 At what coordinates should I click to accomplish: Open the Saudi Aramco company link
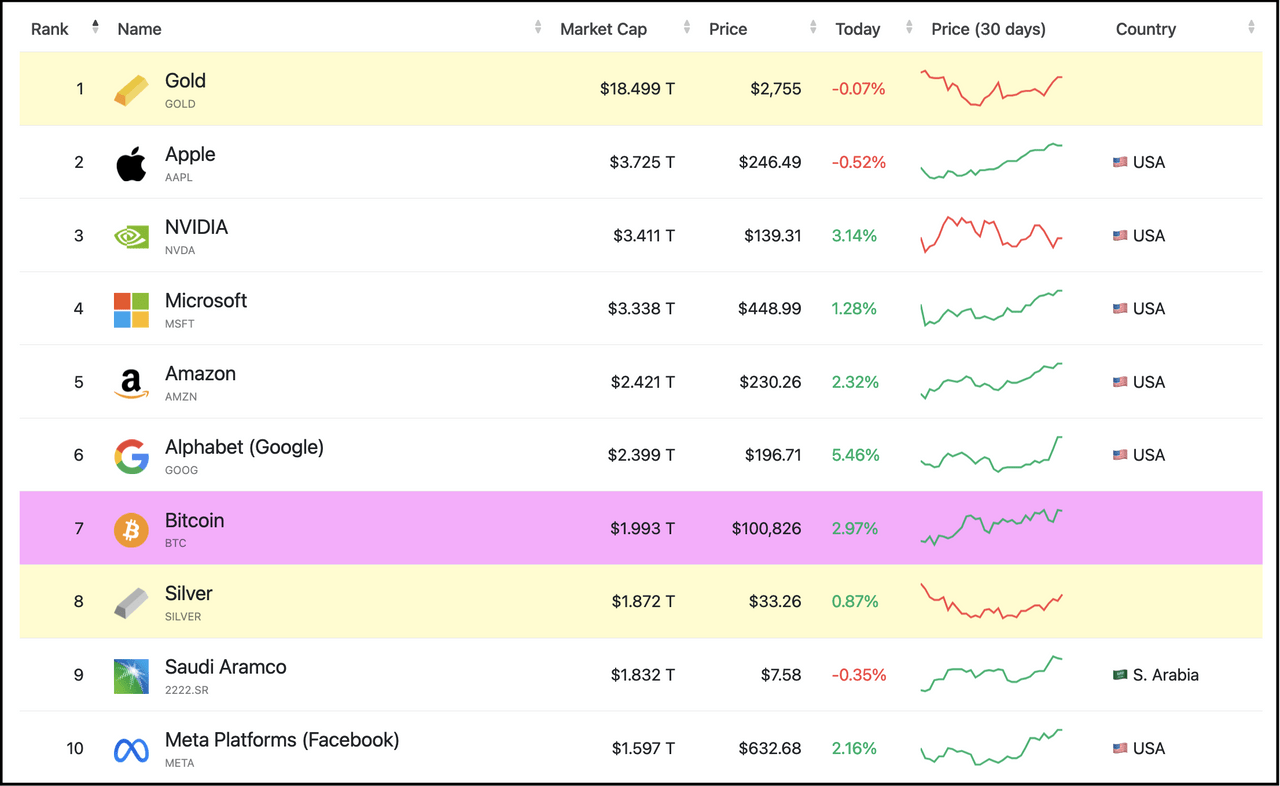coord(225,667)
